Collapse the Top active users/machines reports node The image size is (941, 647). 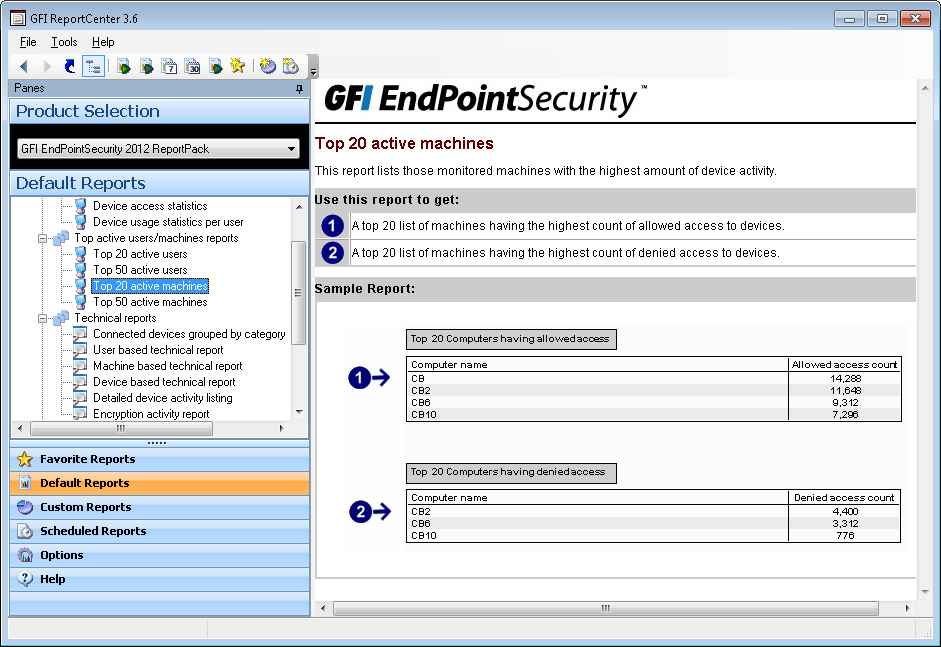(x=43, y=238)
